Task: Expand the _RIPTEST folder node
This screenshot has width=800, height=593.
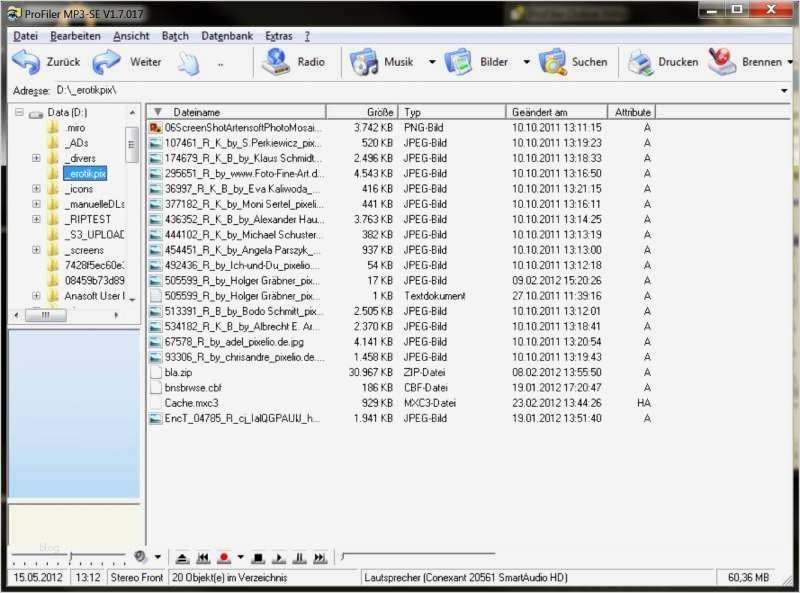Action: [x=36, y=219]
